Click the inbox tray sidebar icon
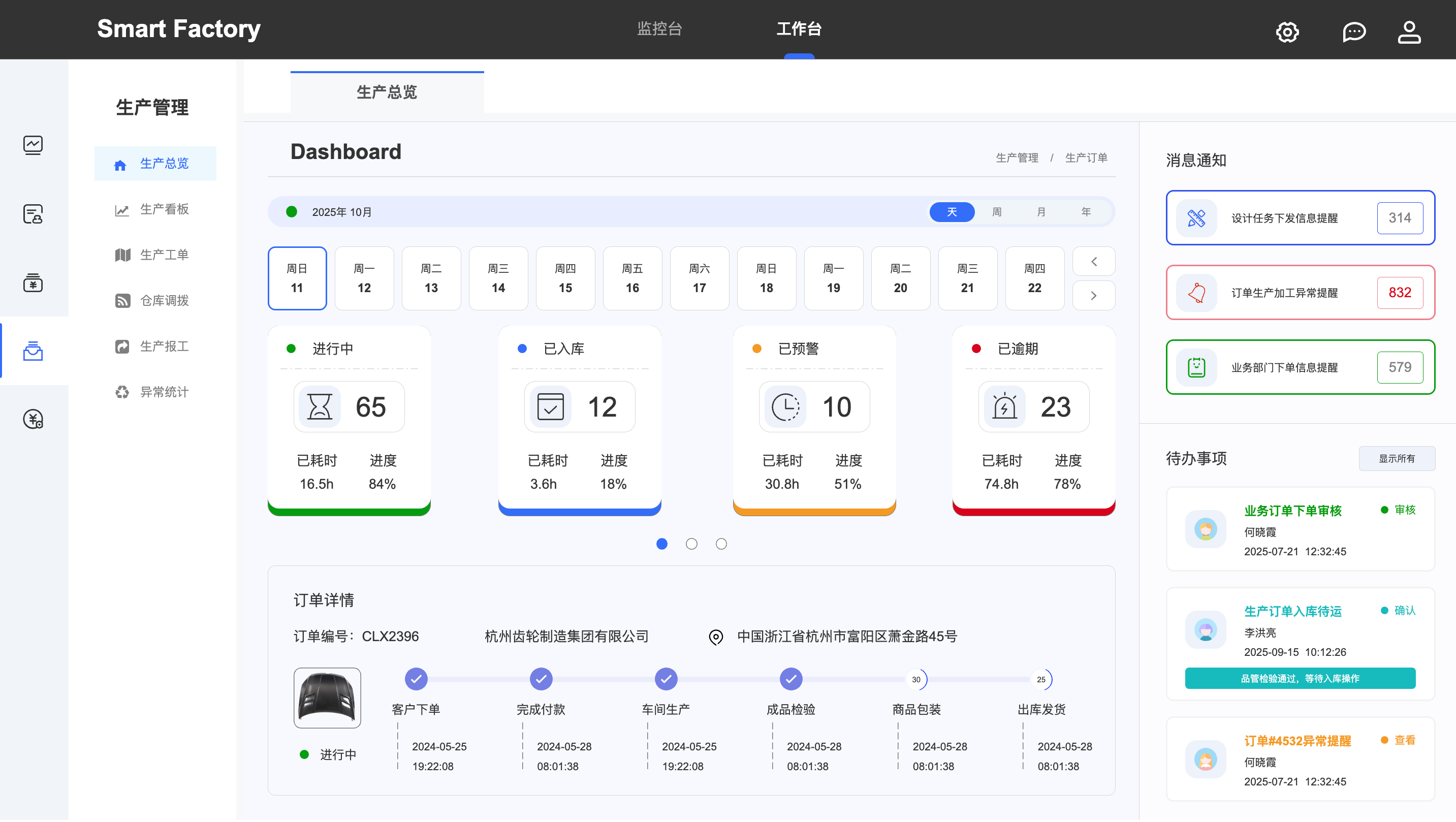 [33, 351]
